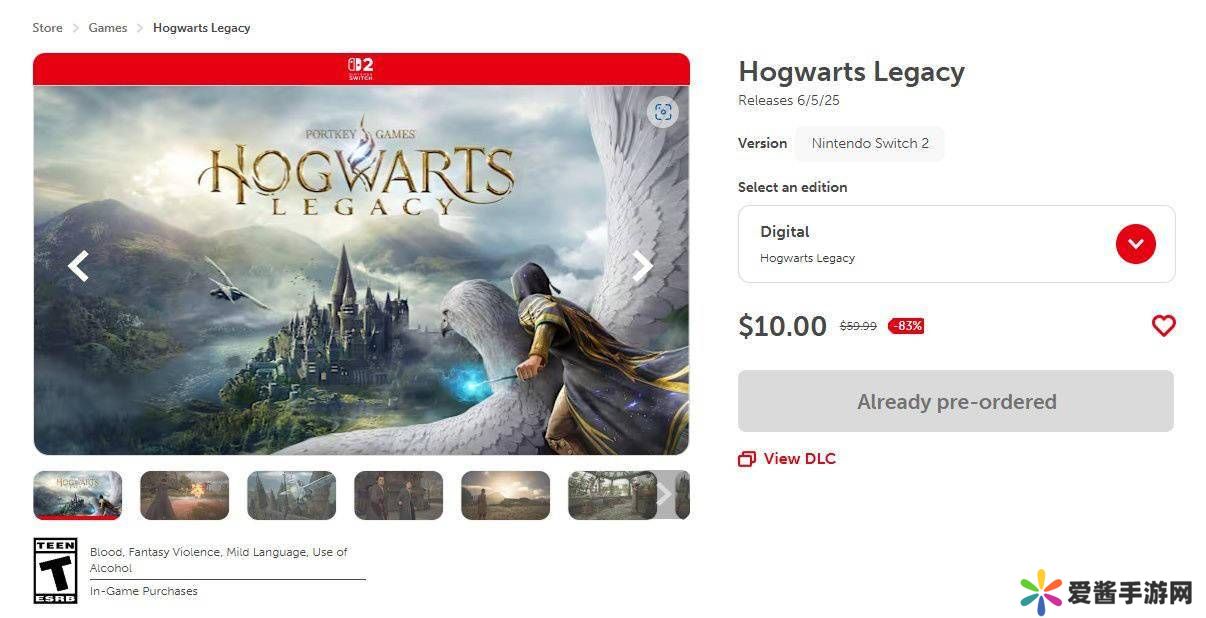Click the Already pre-ordered button
Viewport: 1206px width, 618px height.
[956, 401]
